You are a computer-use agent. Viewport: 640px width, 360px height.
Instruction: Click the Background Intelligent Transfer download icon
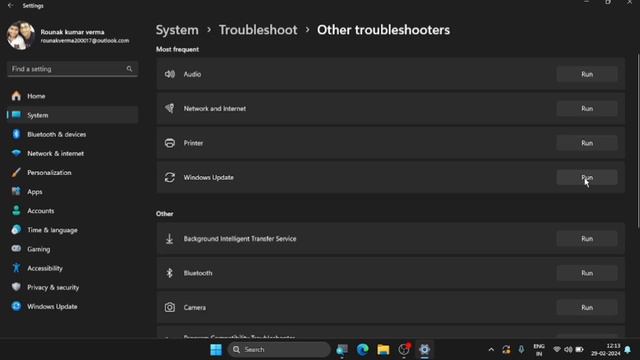[x=170, y=239]
